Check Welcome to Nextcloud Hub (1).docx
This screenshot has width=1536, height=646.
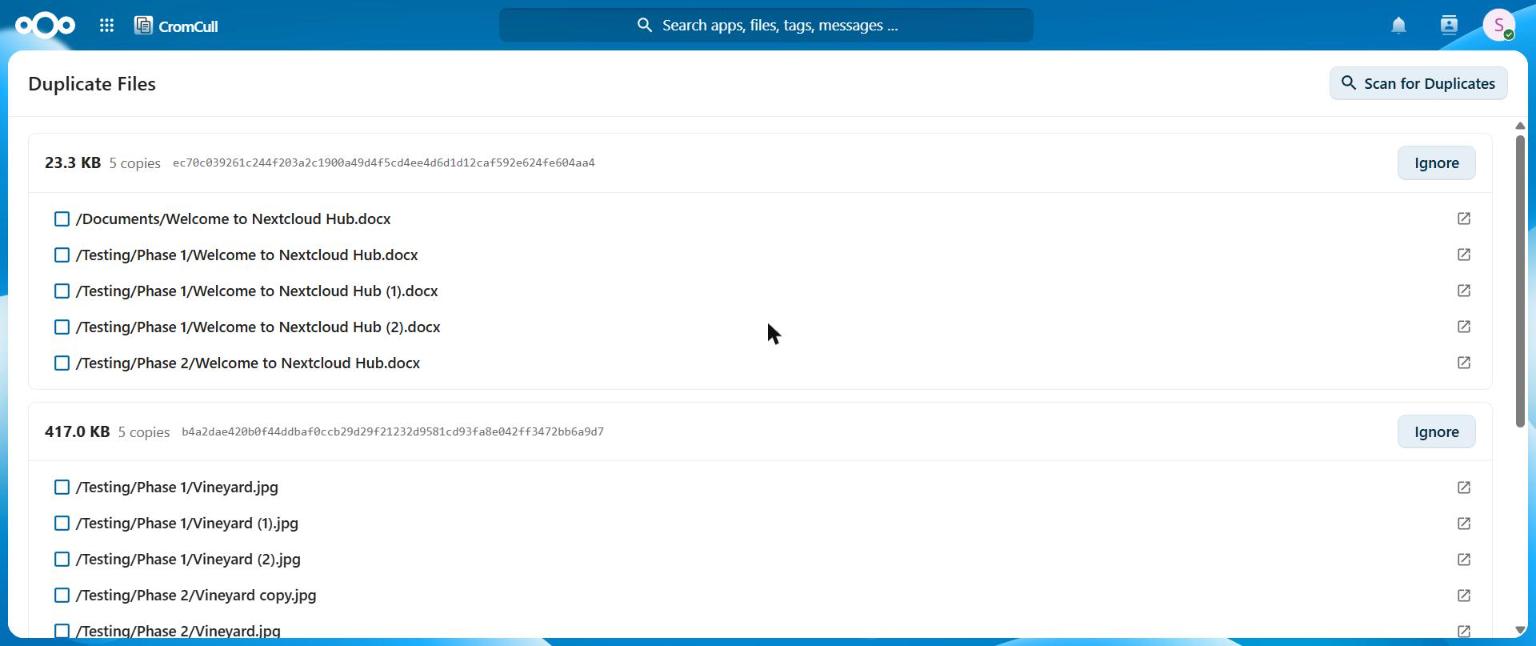tap(62, 291)
